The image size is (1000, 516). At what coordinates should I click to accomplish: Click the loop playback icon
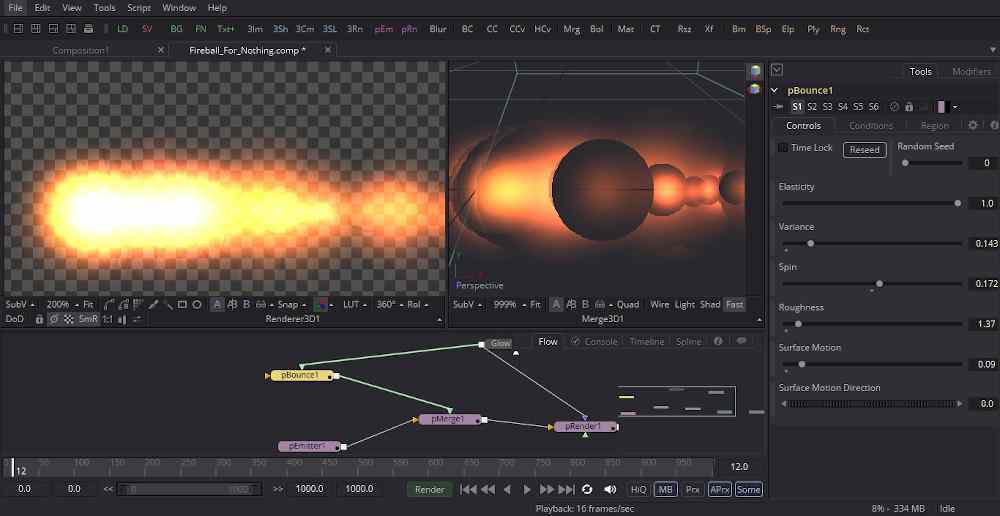coord(587,489)
